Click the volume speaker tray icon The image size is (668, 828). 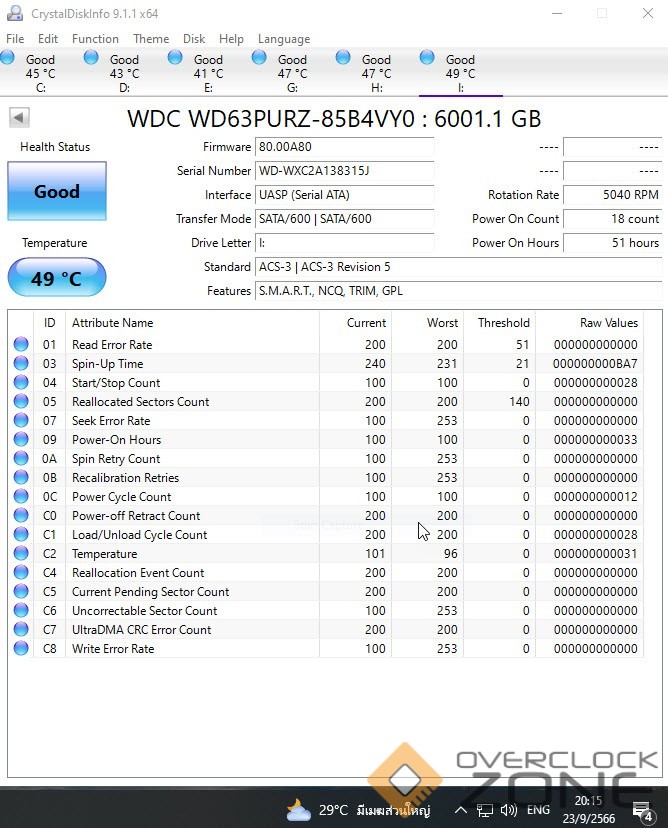[508, 810]
